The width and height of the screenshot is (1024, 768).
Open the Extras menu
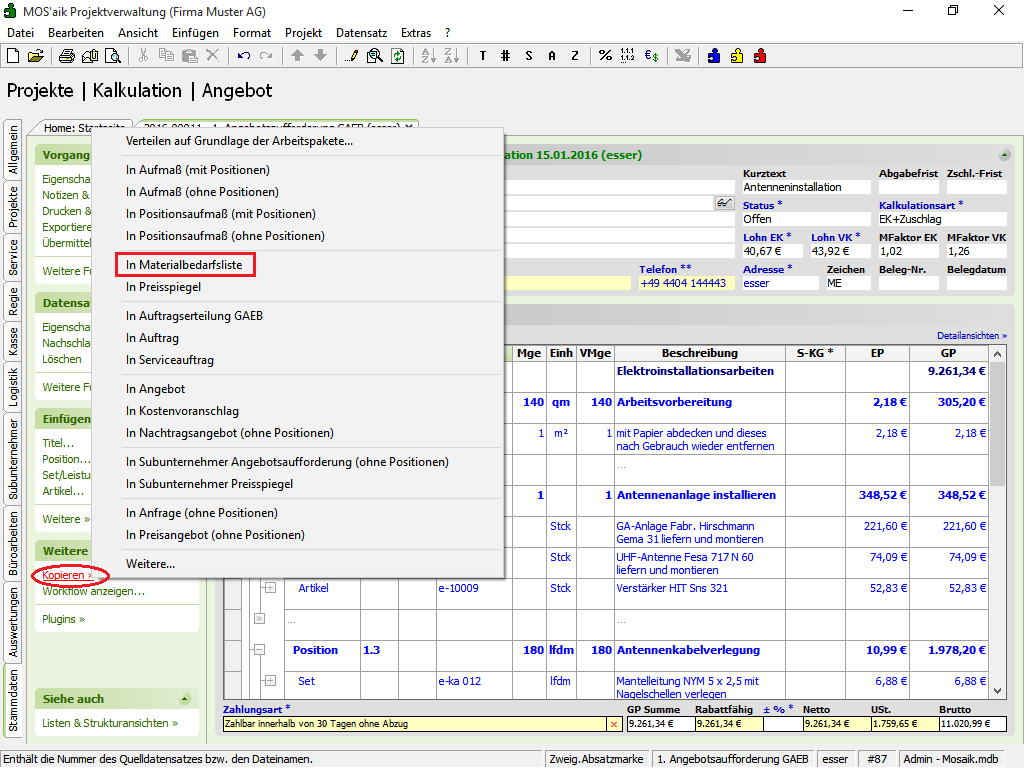coord(416,33)
